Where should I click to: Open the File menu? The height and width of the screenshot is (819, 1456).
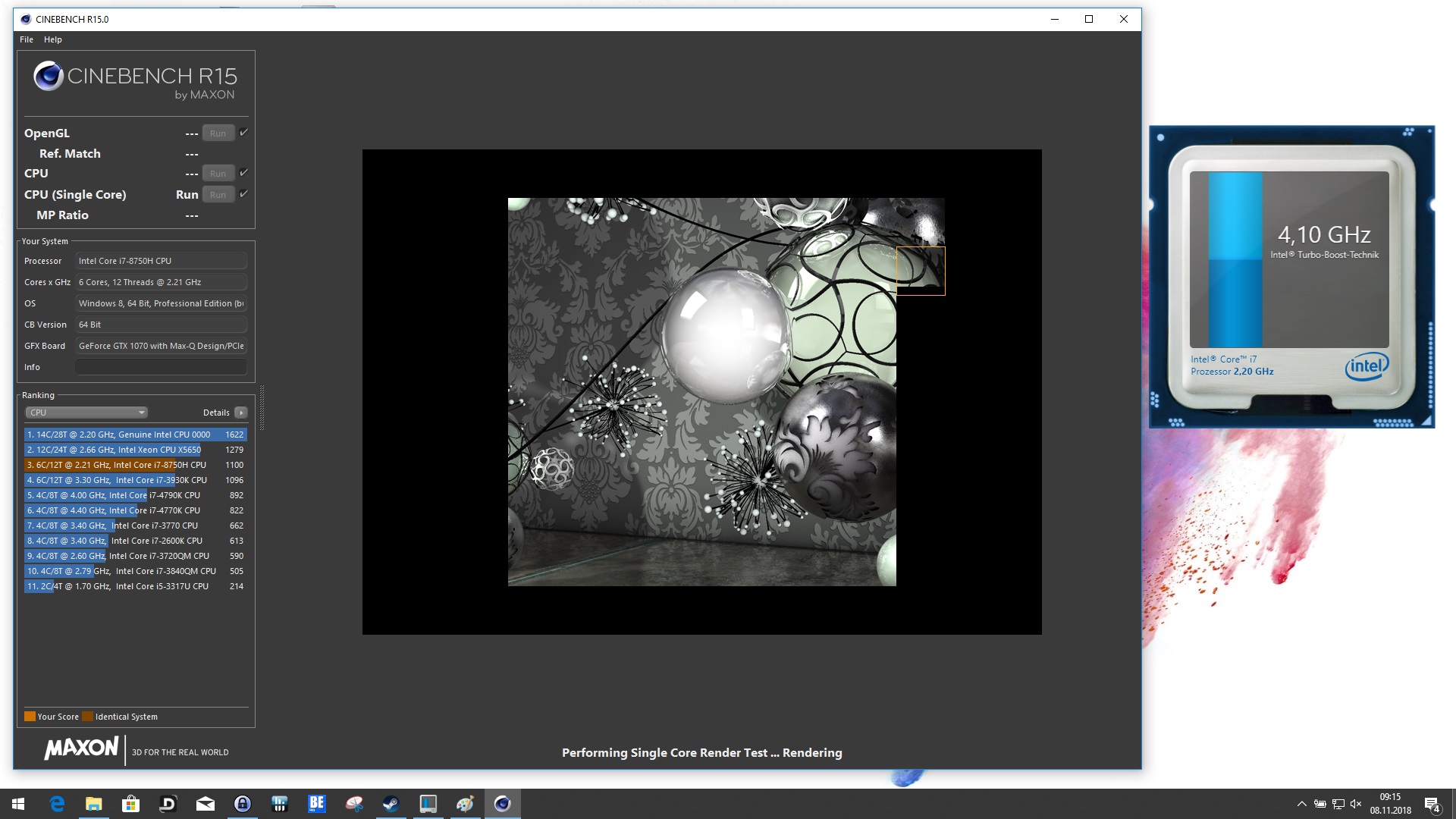[x=27, y=39]
